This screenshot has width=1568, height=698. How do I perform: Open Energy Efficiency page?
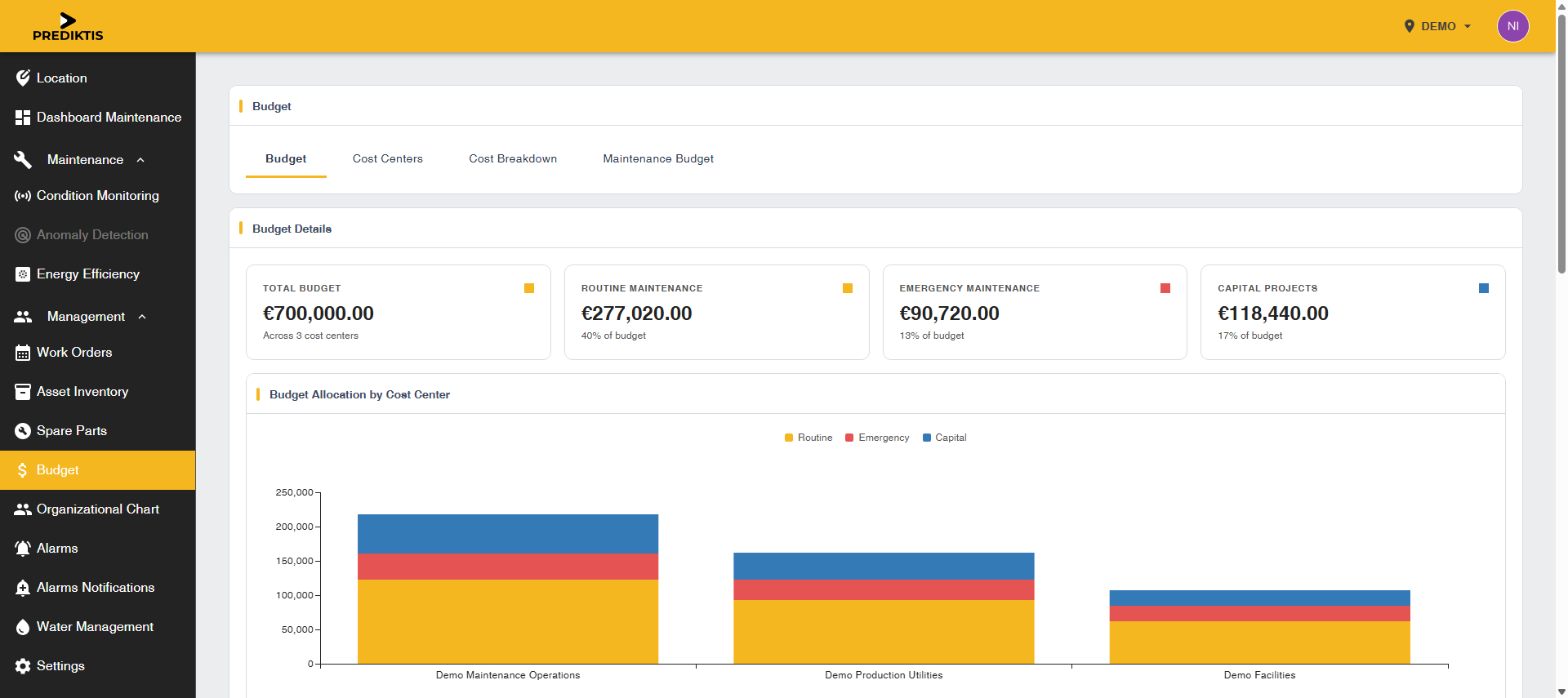[x=98, y=274]
